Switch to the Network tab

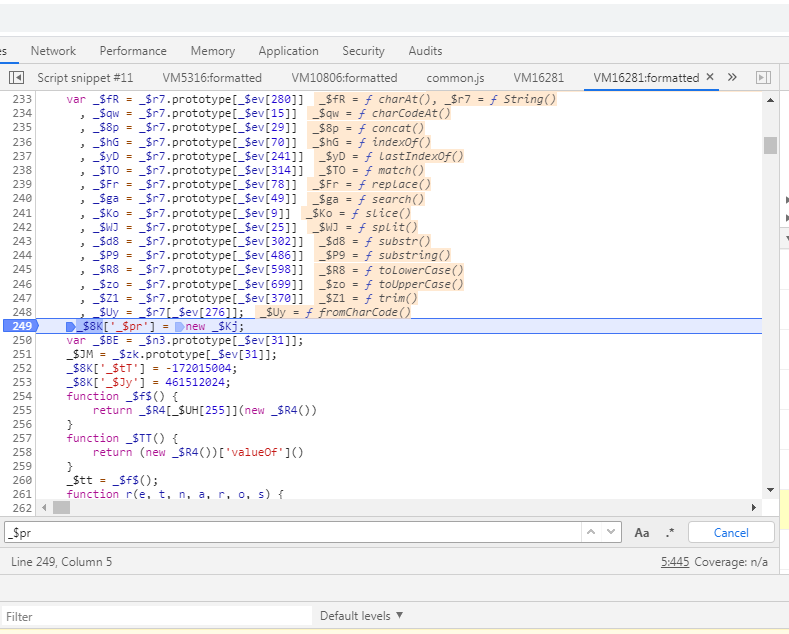point(53,51)
